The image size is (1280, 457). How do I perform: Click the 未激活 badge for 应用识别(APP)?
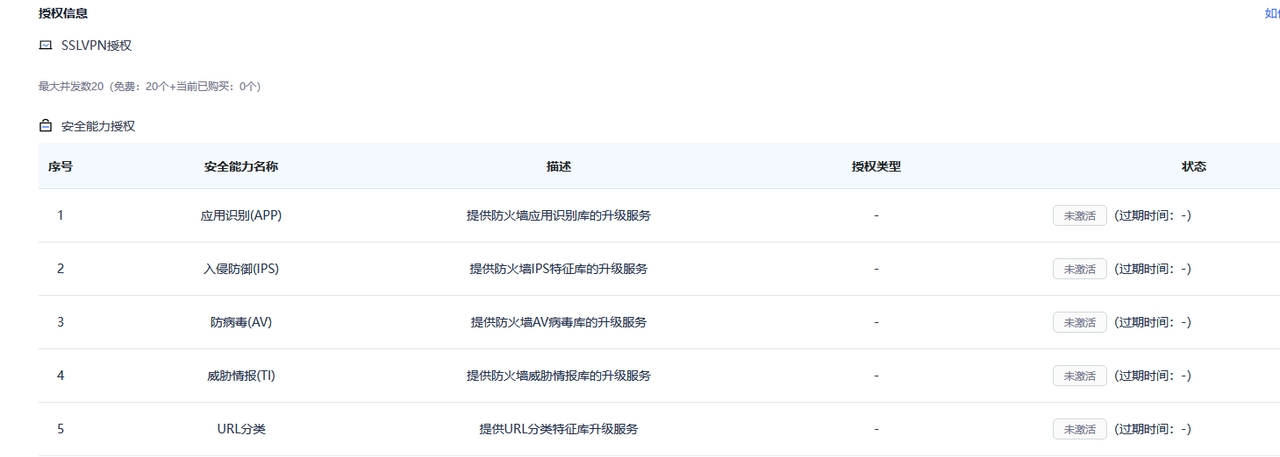[1079, 215]
